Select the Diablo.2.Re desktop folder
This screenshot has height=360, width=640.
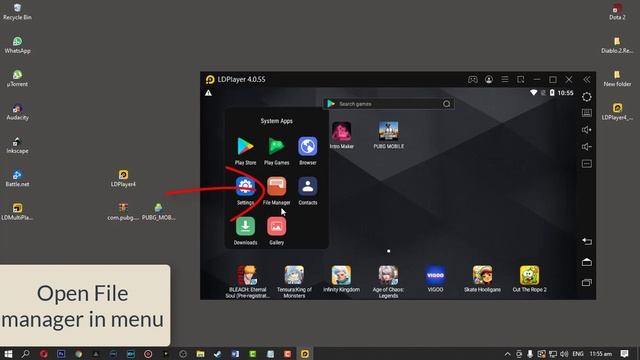click(617, 45)
